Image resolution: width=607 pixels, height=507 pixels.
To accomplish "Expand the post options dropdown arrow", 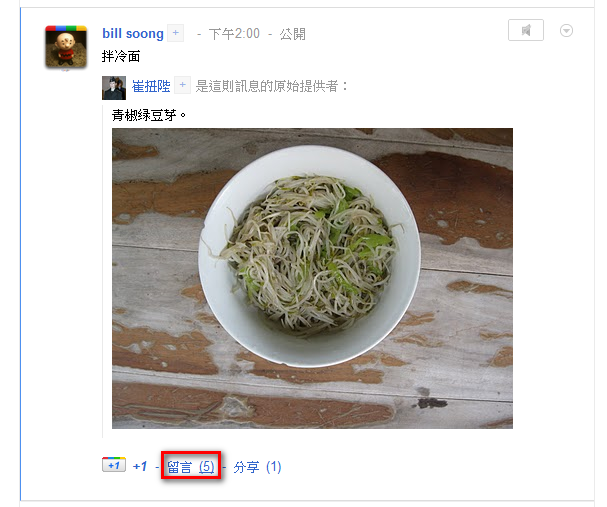I will 566,30.
